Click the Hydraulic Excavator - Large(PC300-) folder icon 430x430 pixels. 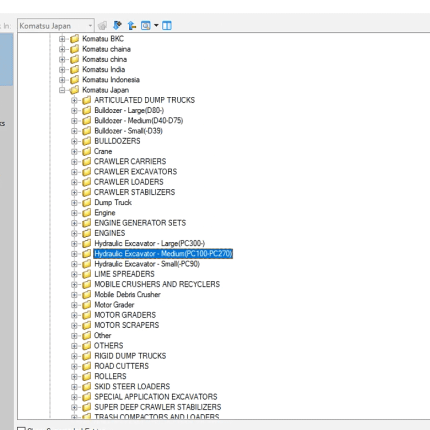pos(87,243)
